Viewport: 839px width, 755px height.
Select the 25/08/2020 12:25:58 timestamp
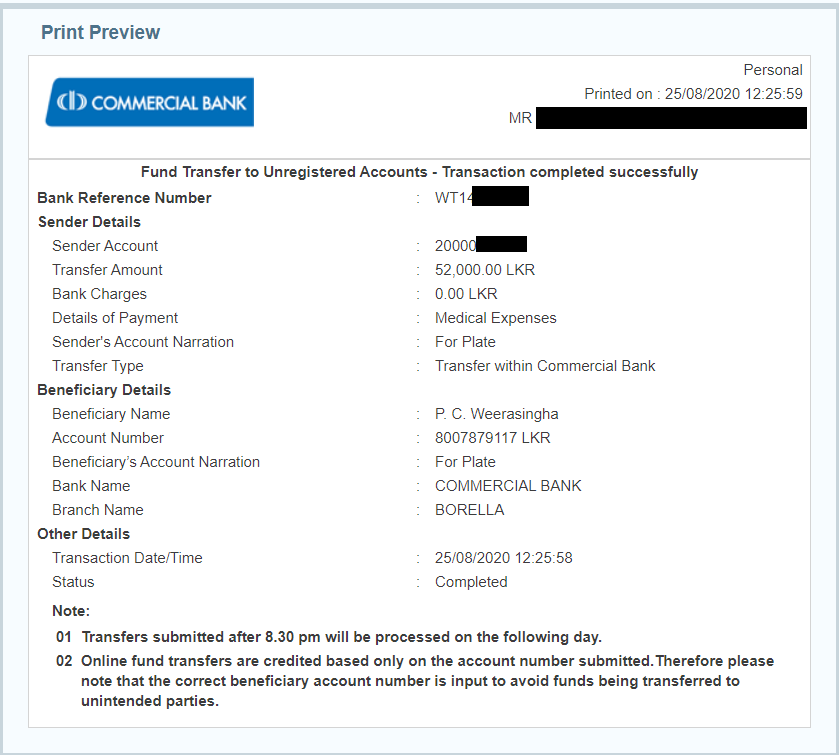coord(504,558)
